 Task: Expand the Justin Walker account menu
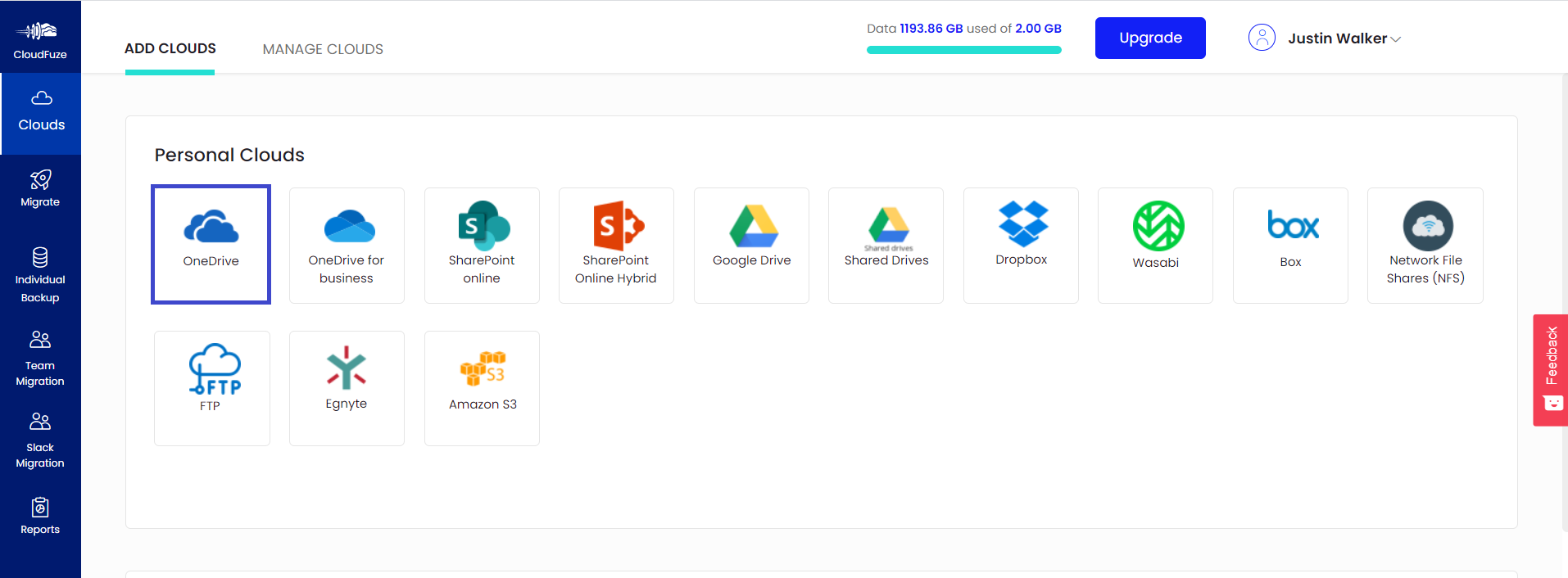click(1344, 38)
